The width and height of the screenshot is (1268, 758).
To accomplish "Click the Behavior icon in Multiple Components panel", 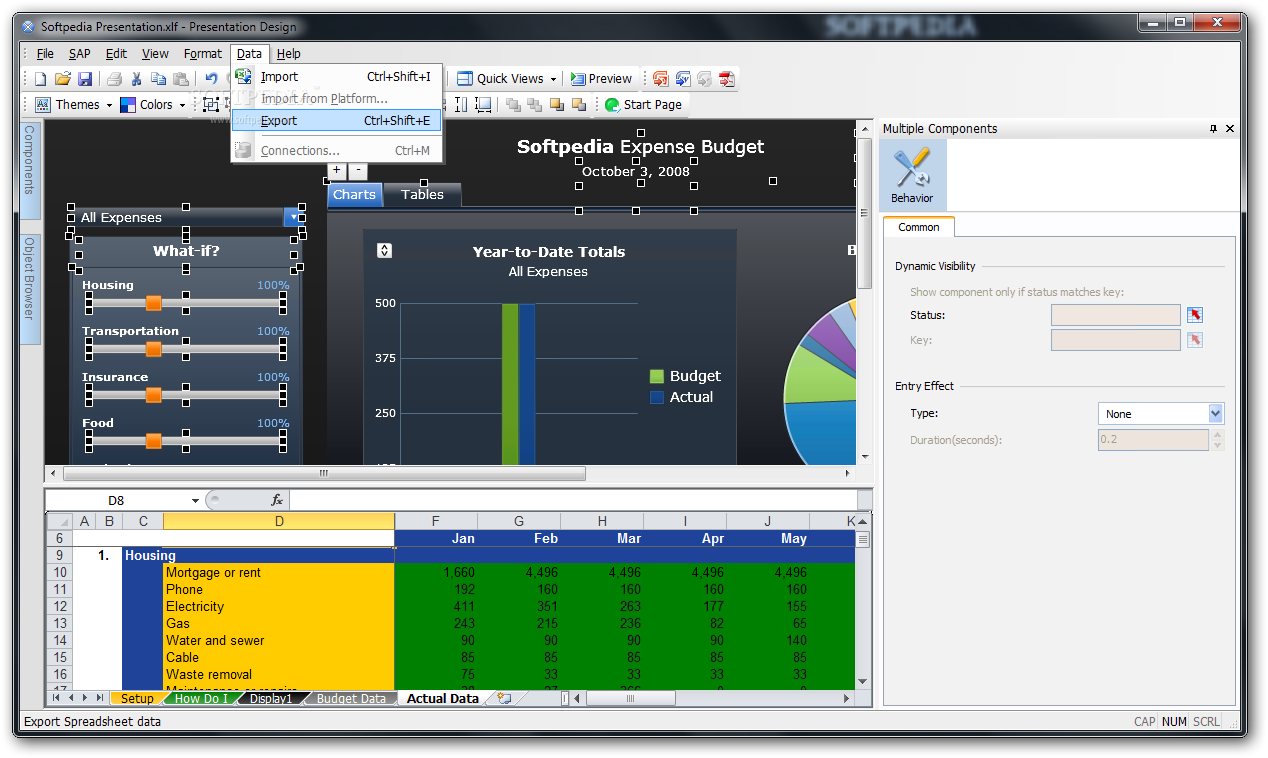I will point(912,175).
